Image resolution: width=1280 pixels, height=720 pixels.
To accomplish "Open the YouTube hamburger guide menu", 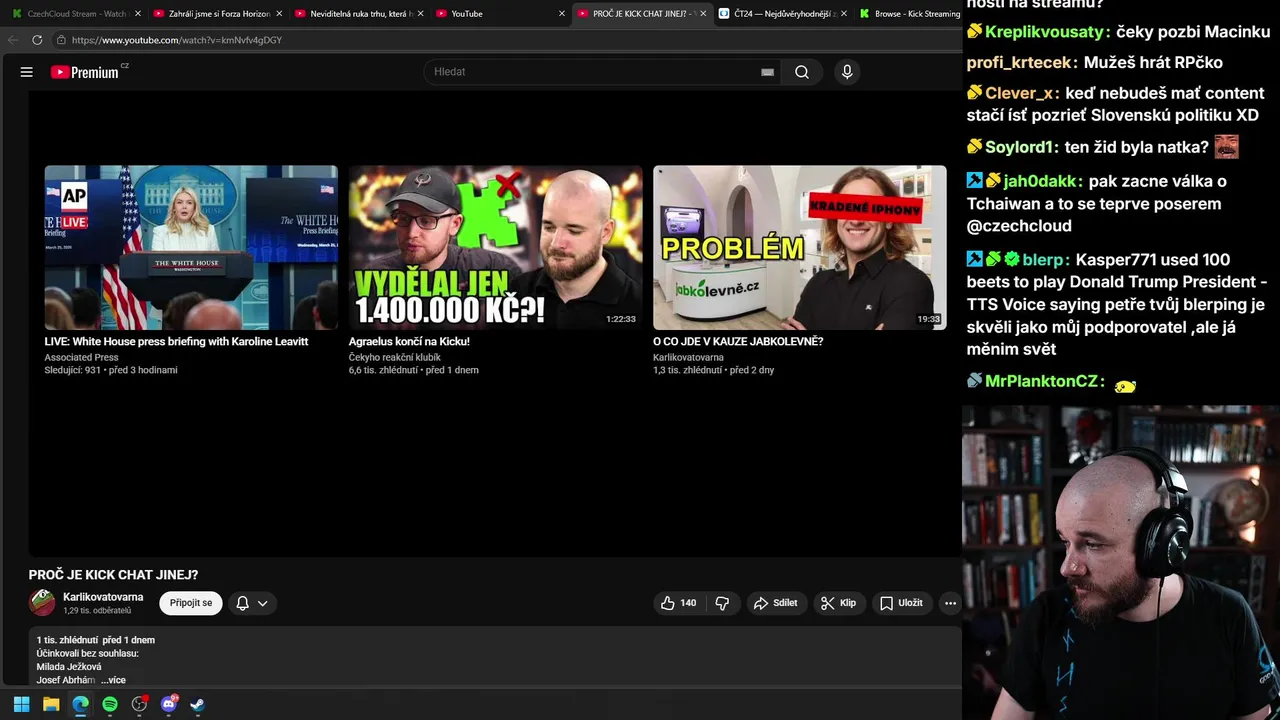I will click(27, 72).
